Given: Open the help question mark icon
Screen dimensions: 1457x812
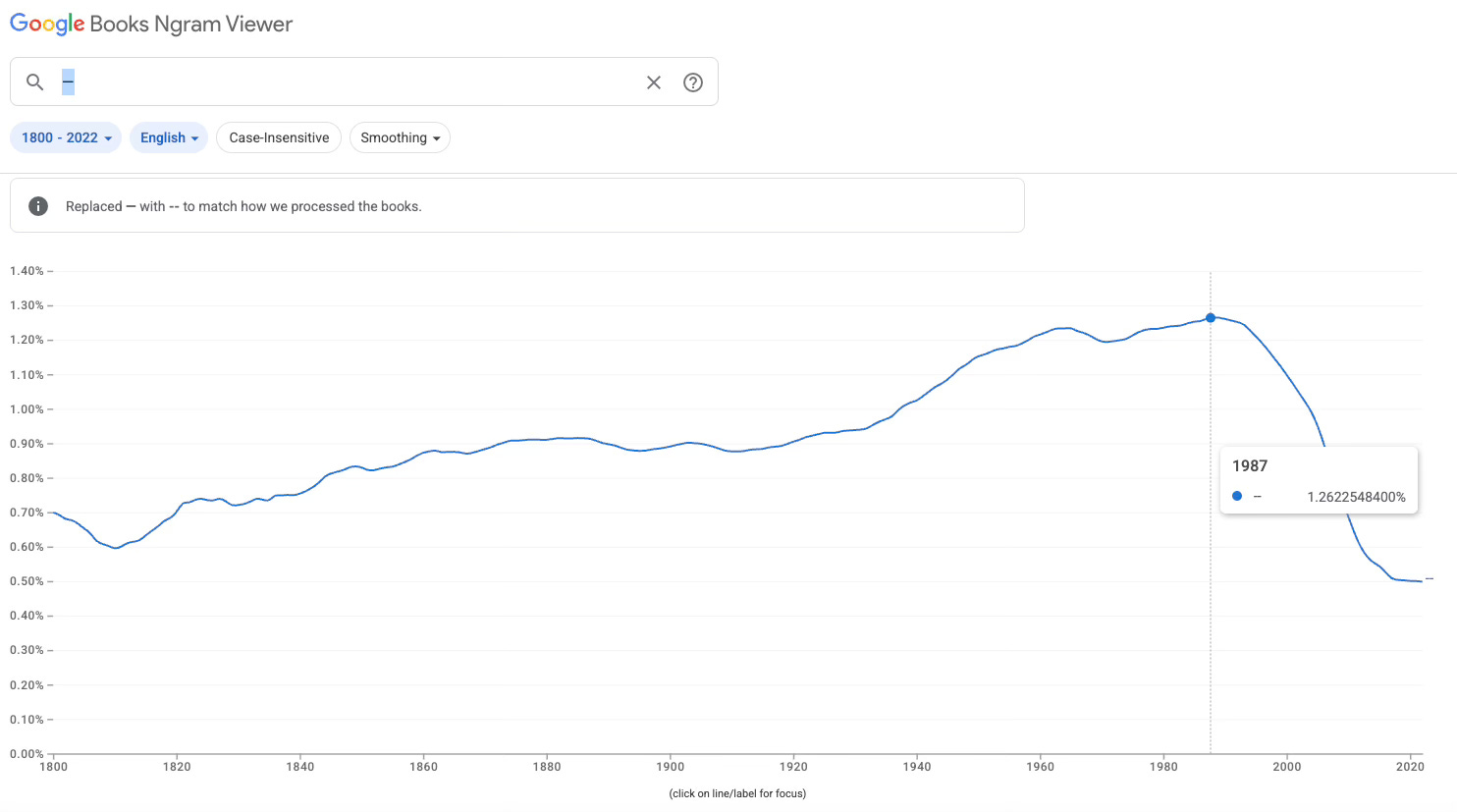Looking at the screenshot, I should point(693,82).
